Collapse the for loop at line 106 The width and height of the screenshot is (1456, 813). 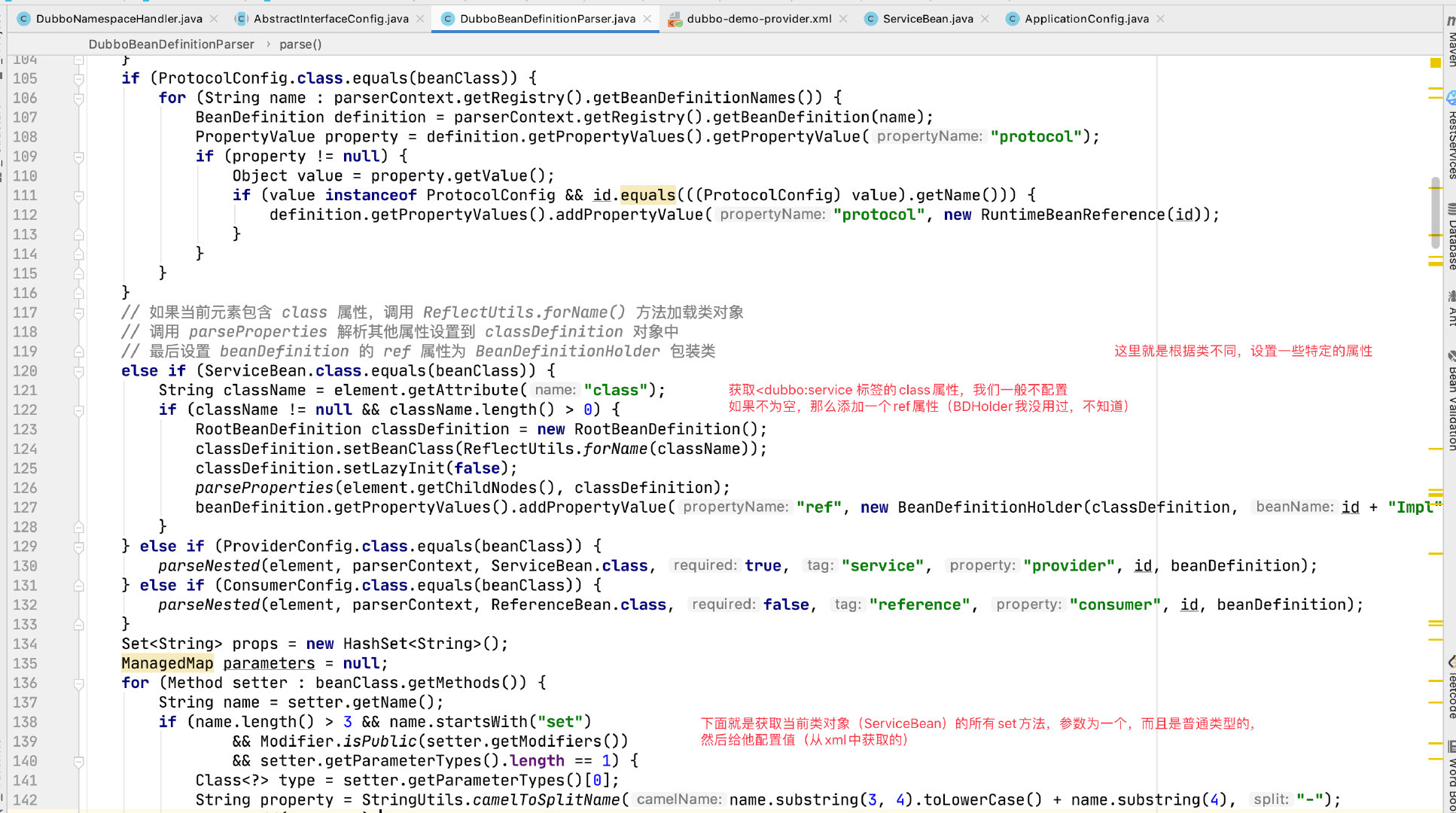[x=79, y=98]
